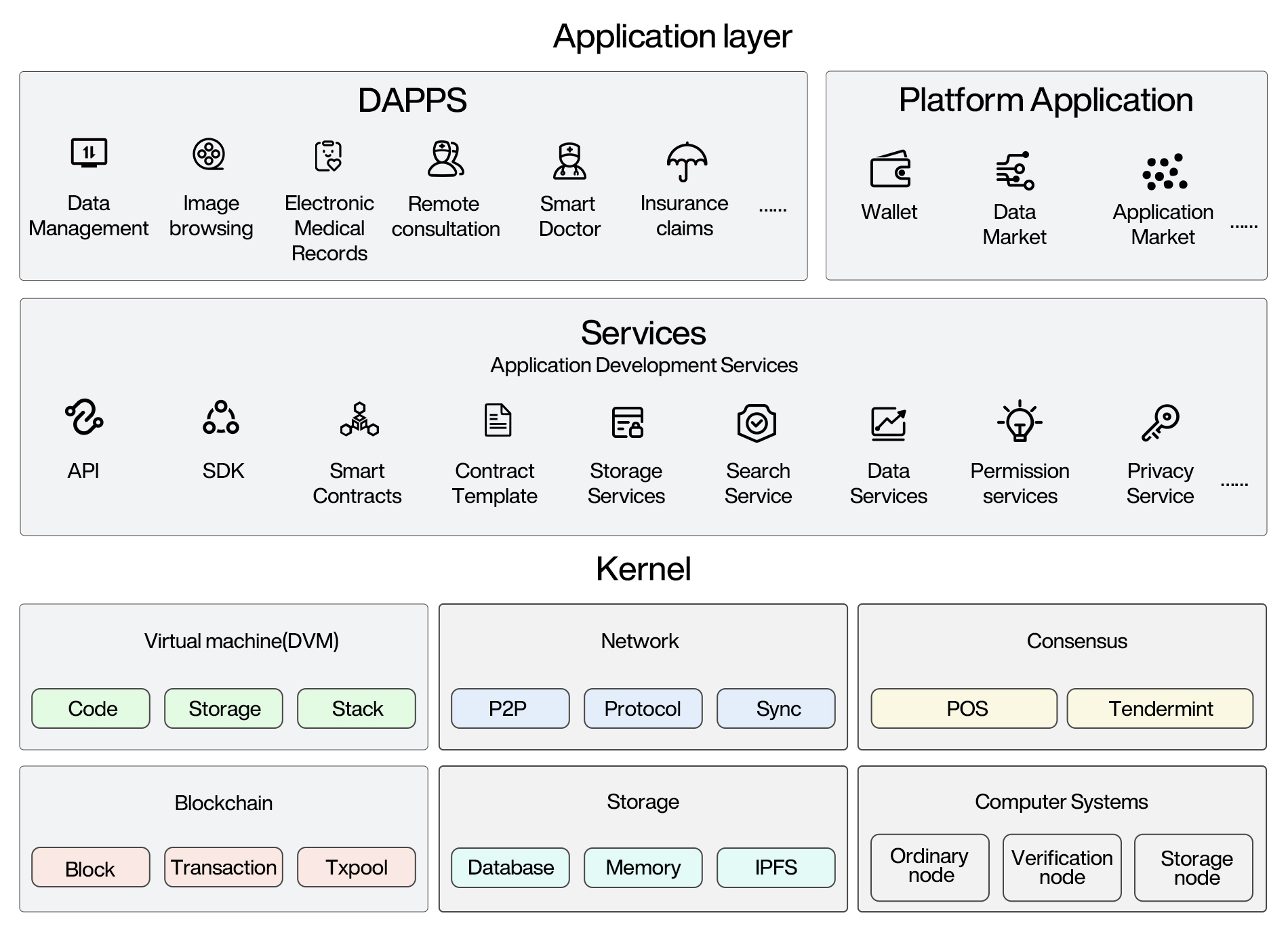Viewport: 1288px width, 943px height.
Task: Select the Image browsing film reel icon
Action: coord(209,154)
